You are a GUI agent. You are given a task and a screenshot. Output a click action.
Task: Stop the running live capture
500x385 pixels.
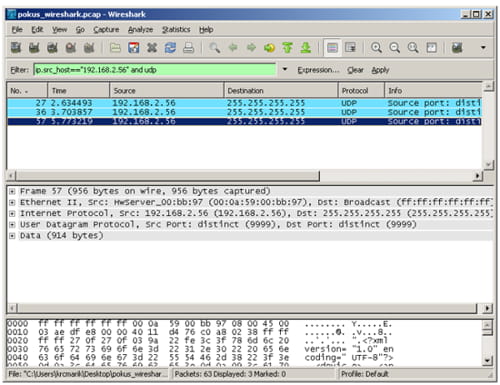point(71,48)
